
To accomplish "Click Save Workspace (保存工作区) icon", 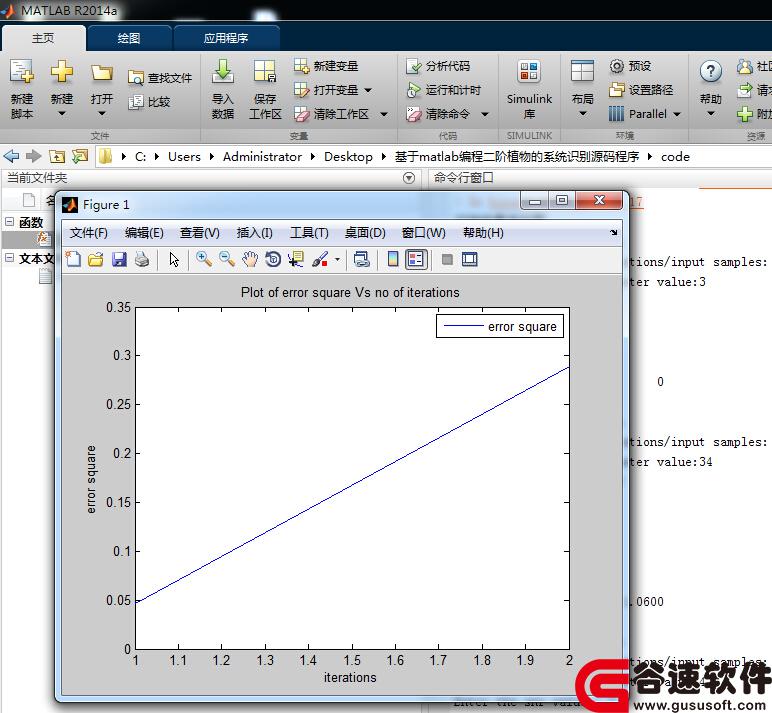I will (x=265, y=72).
